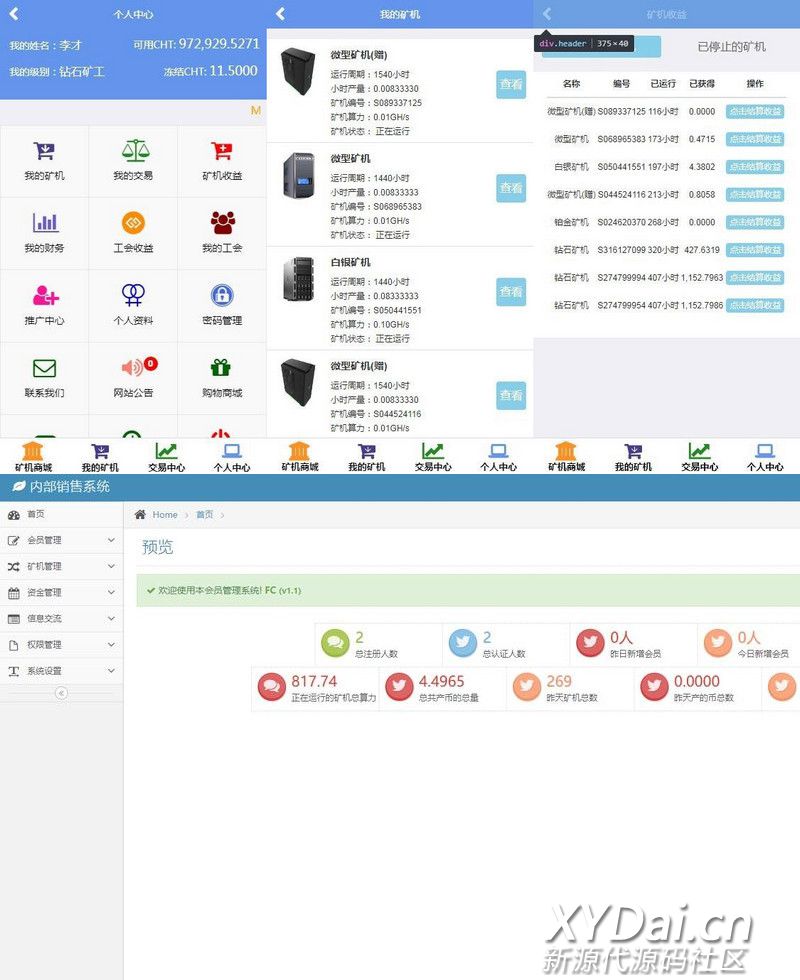
Task: Expand the 会员管理 sidebar menu
Action: 61,540
